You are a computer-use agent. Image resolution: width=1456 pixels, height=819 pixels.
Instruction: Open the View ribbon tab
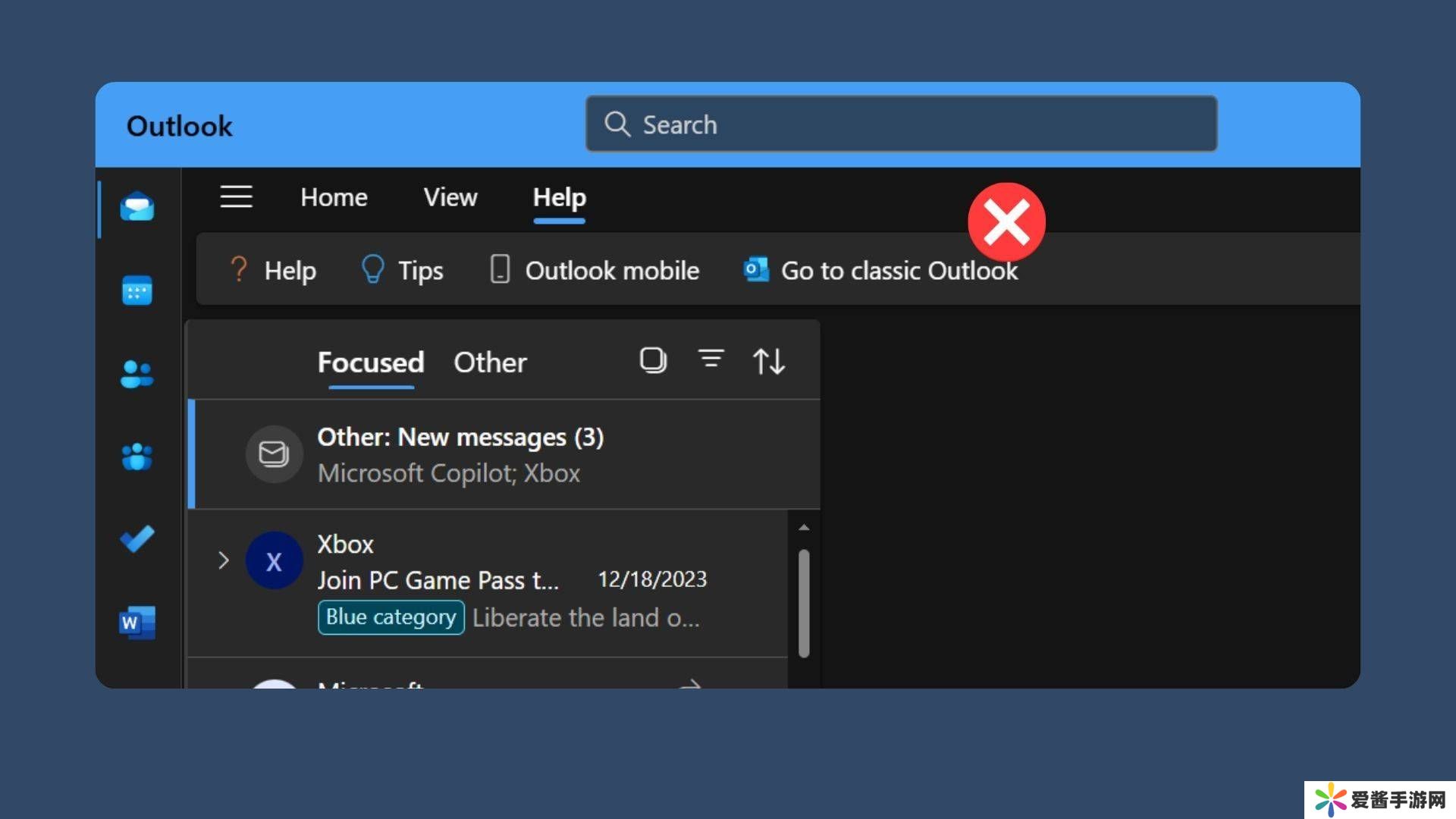pos(450,197)
